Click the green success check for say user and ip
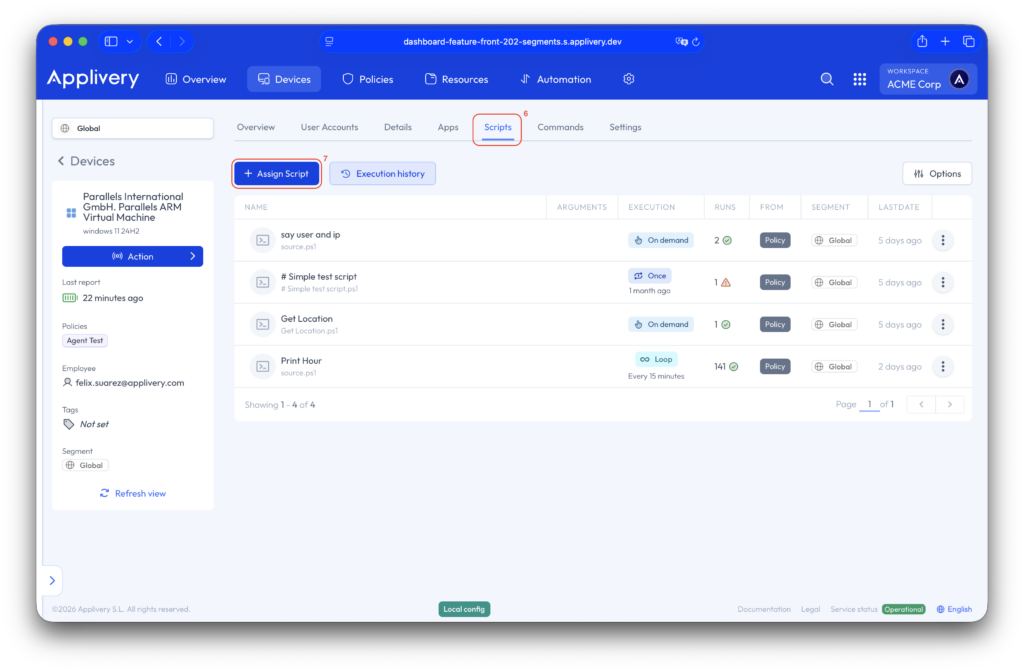Viewport: 1024px width, 670px height. (x=729, y=240)
